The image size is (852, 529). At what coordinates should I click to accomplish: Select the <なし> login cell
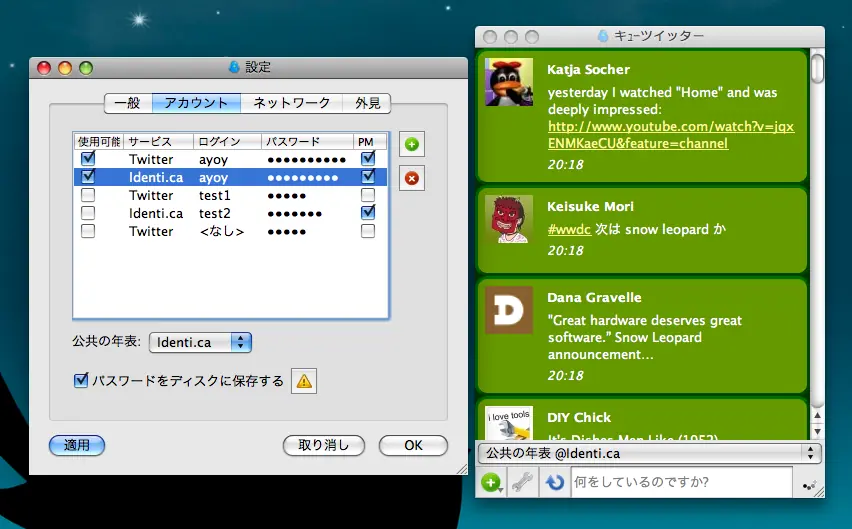coord(221,231)
